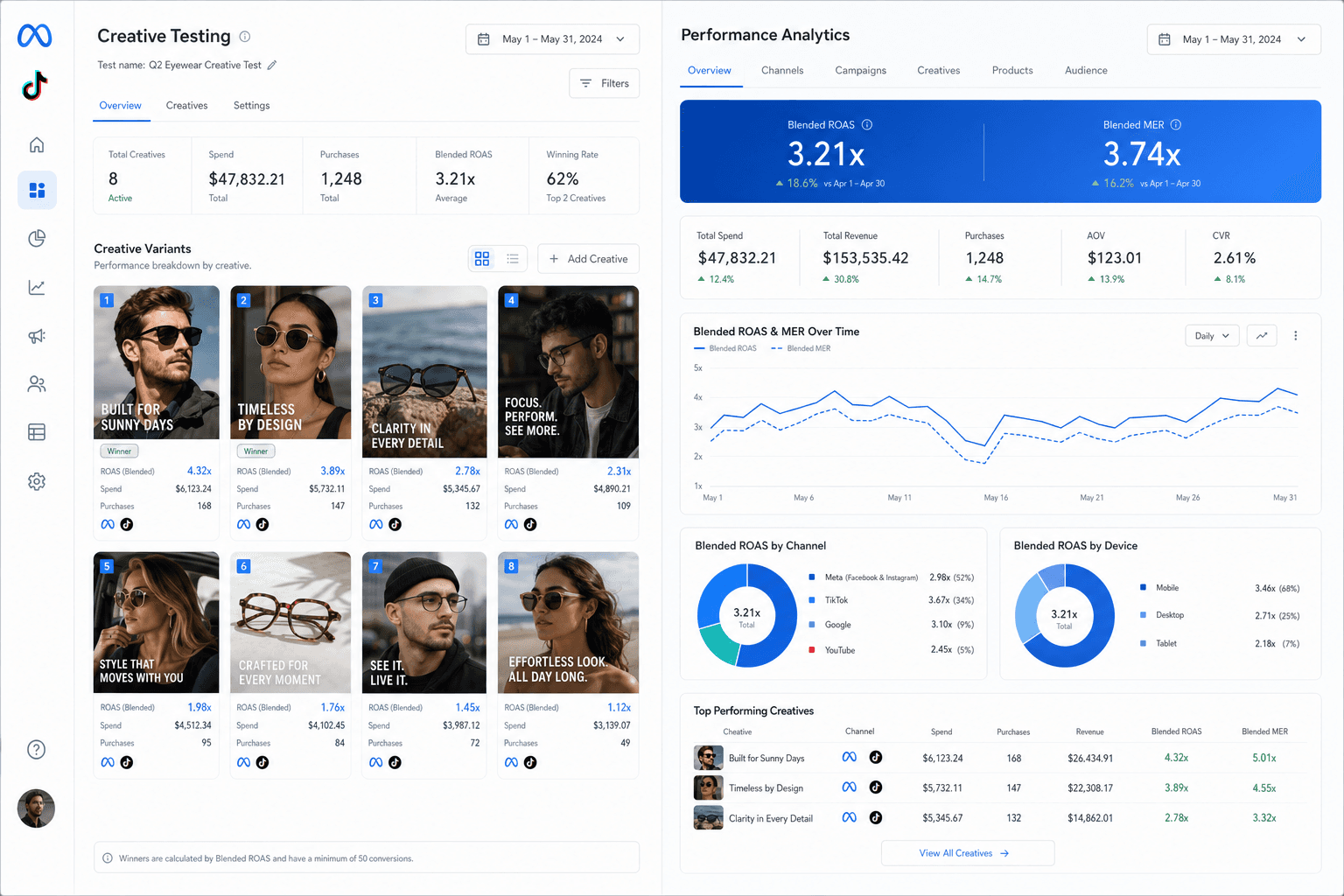Open Creative Testing date range dropdown
The width and height of the screenshot is (1344, 896).
point(552,39)
